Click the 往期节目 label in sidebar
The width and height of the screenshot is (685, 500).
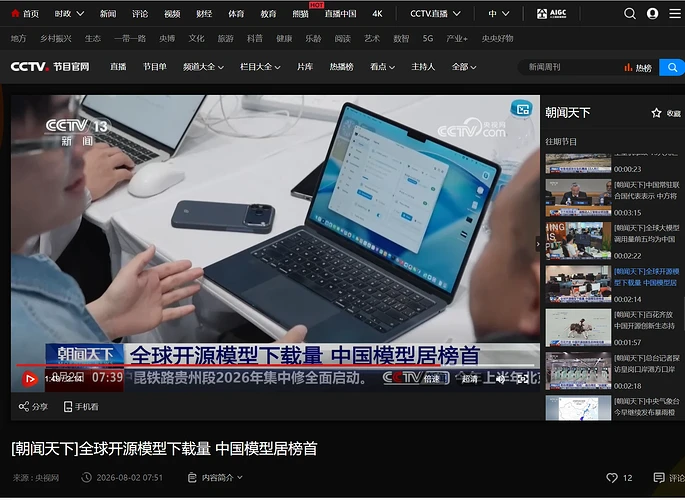561,142
